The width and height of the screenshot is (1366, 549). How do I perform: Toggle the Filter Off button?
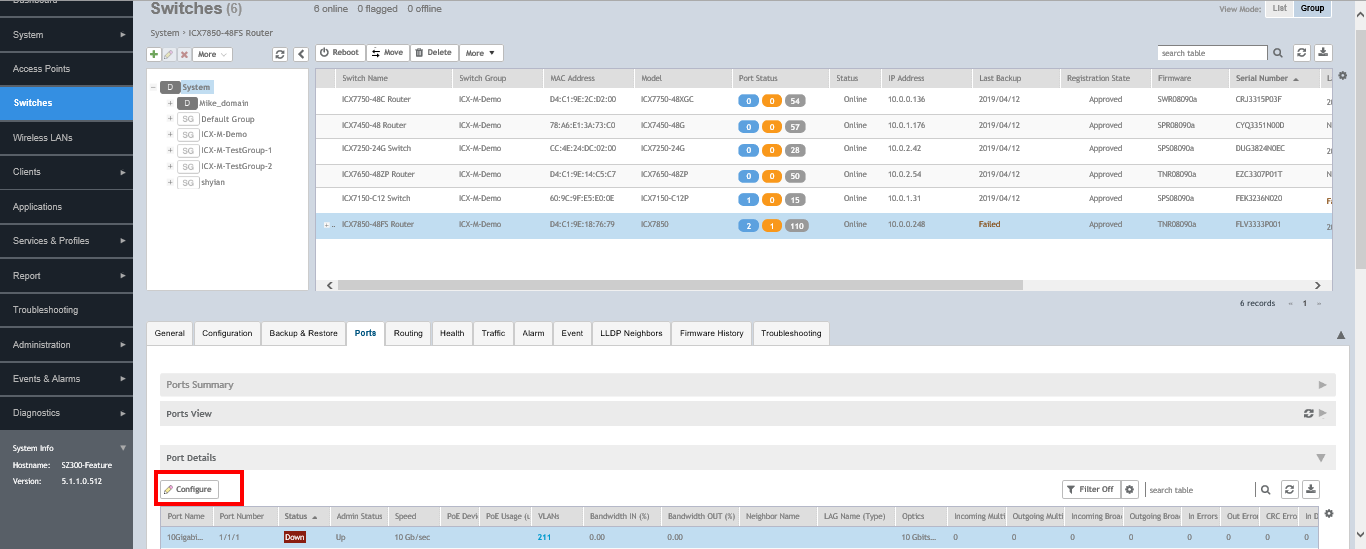tap(1089, 490)
